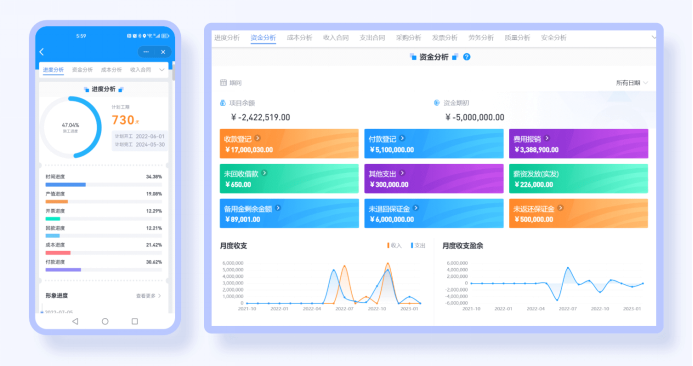693x366 pixels.
Task: Open the 所有日期 date dropdown
Action: pyautogui.click(x=632, y=83)
